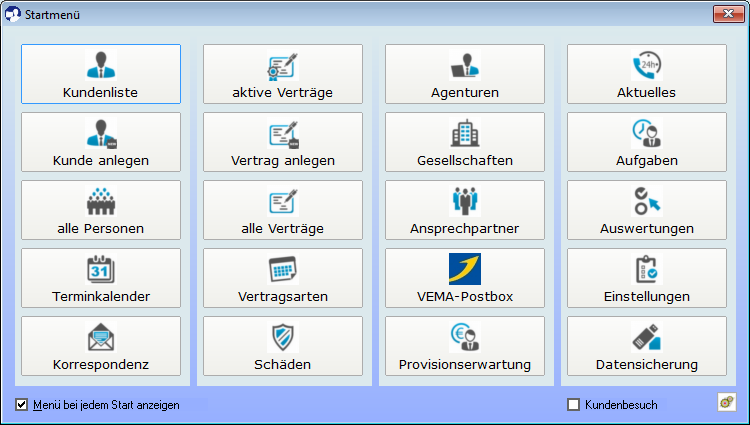Open Provisionserwartung
The image size is (750, 425).
(x=465, y=346)
